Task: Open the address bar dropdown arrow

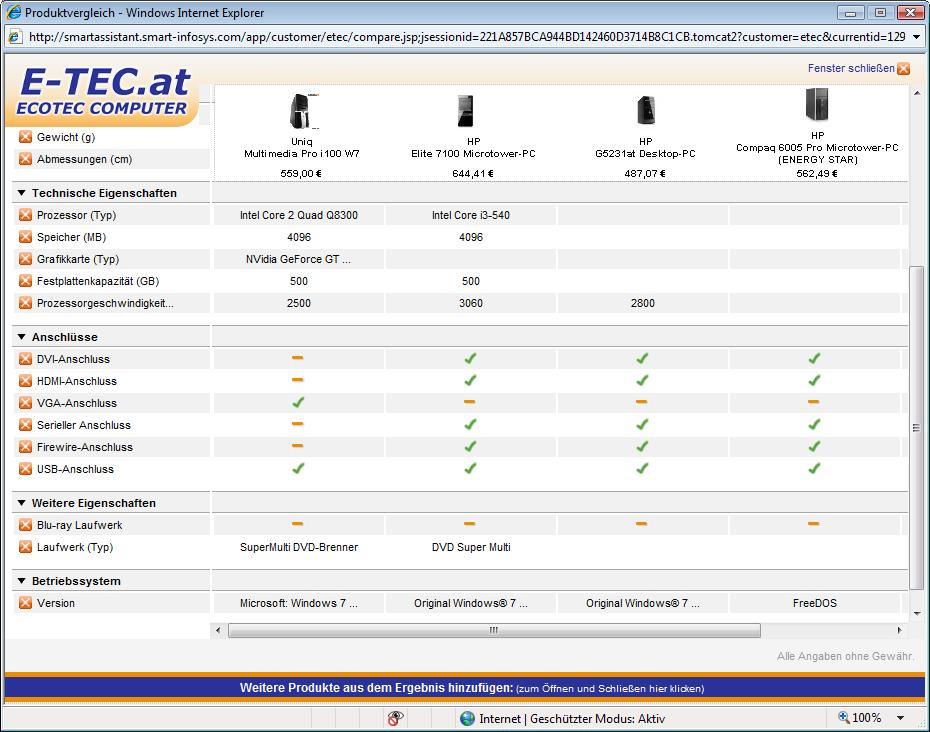Action: [x=916, y=37]
